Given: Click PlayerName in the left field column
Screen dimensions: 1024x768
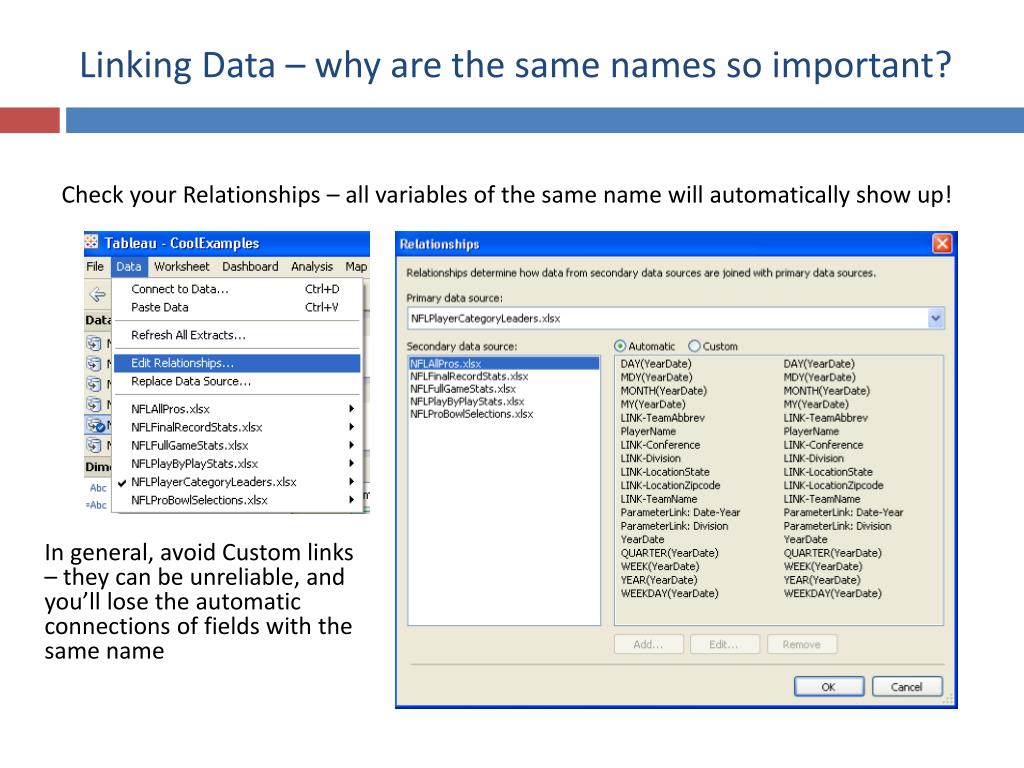Looking at the screenshot, I should pos(648,432).
